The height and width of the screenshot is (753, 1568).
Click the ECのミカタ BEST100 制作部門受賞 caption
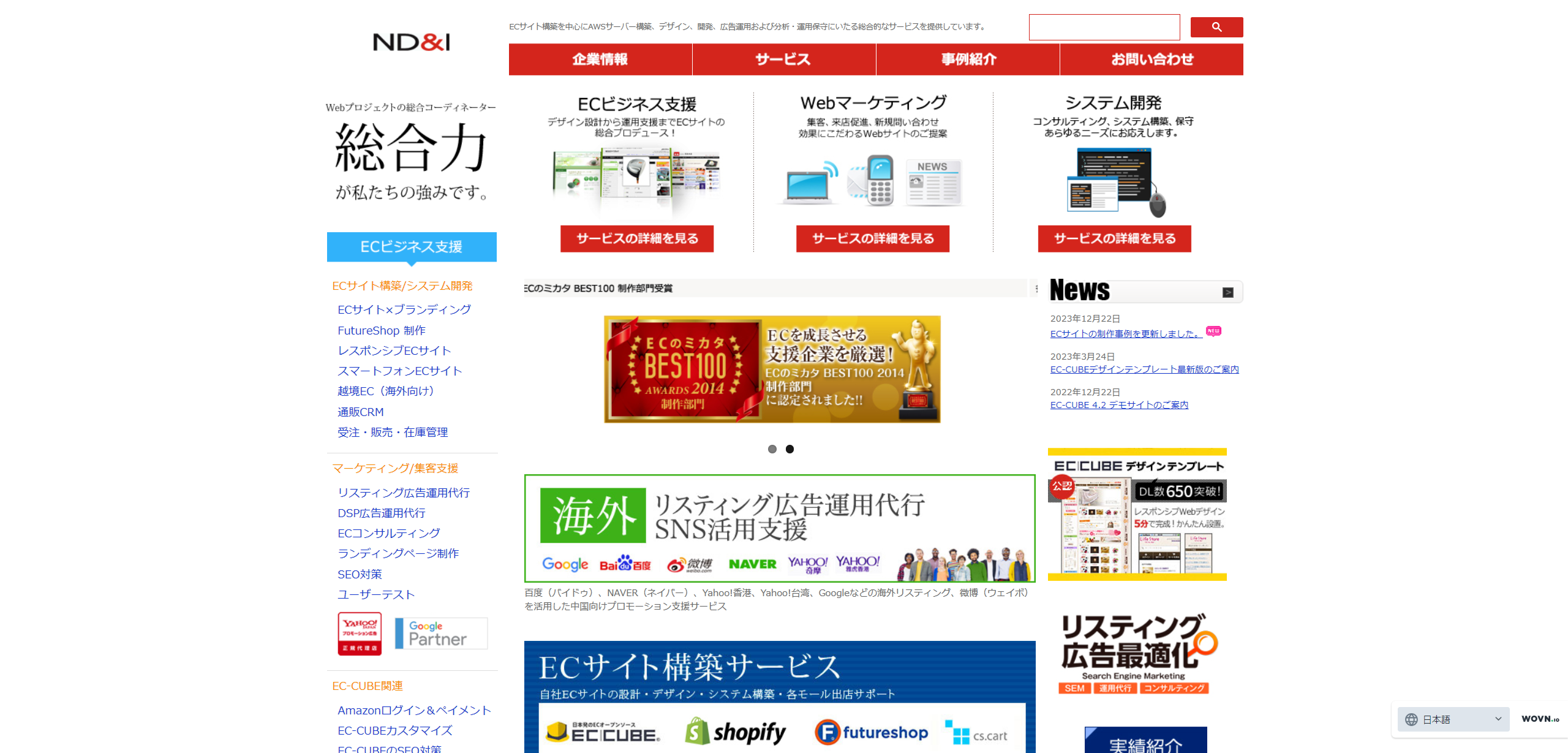[598, 289]
